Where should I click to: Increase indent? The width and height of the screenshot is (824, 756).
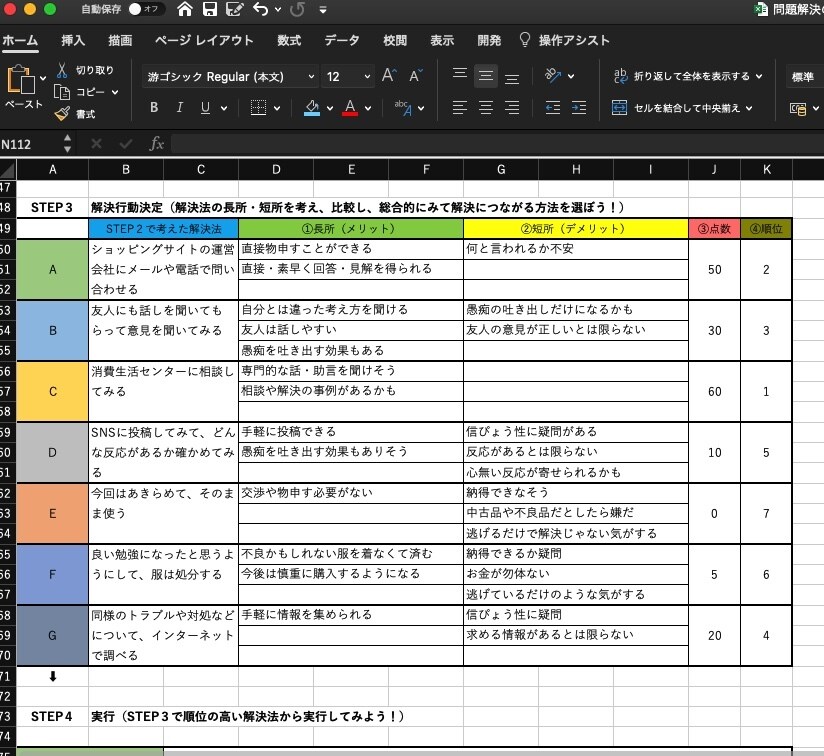coord(579,108)
